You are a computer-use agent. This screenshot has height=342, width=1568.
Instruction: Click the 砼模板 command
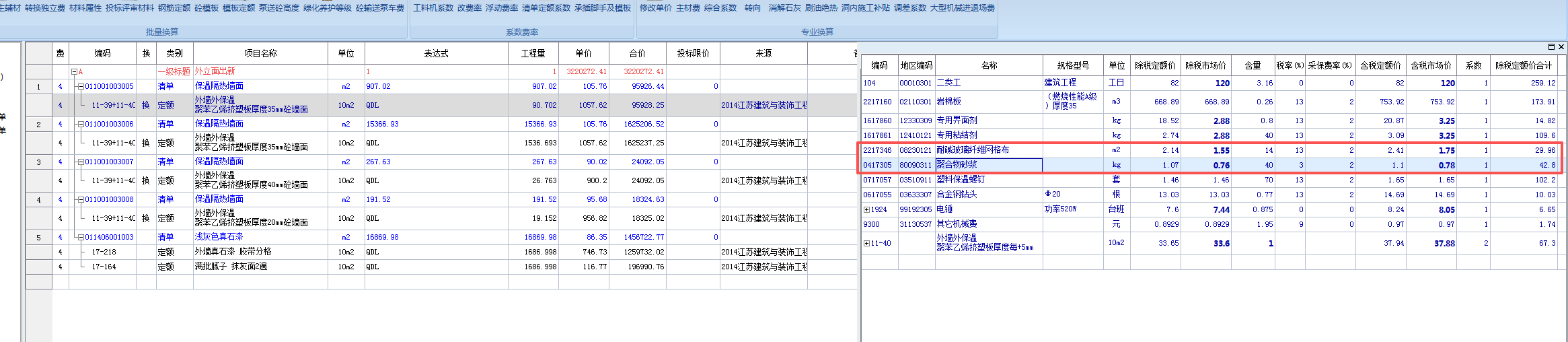207,8
